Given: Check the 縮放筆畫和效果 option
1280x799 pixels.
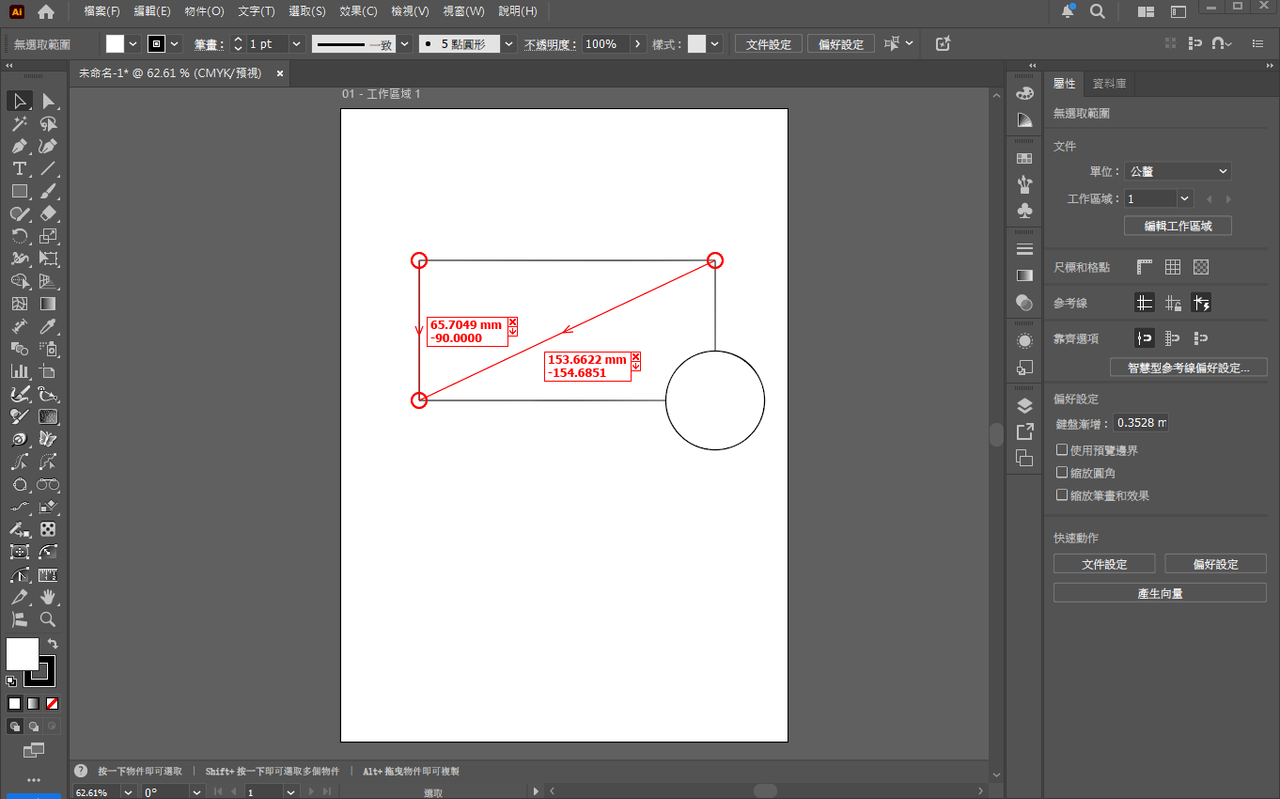Looking at the screenshot, I should [1062, 495].
